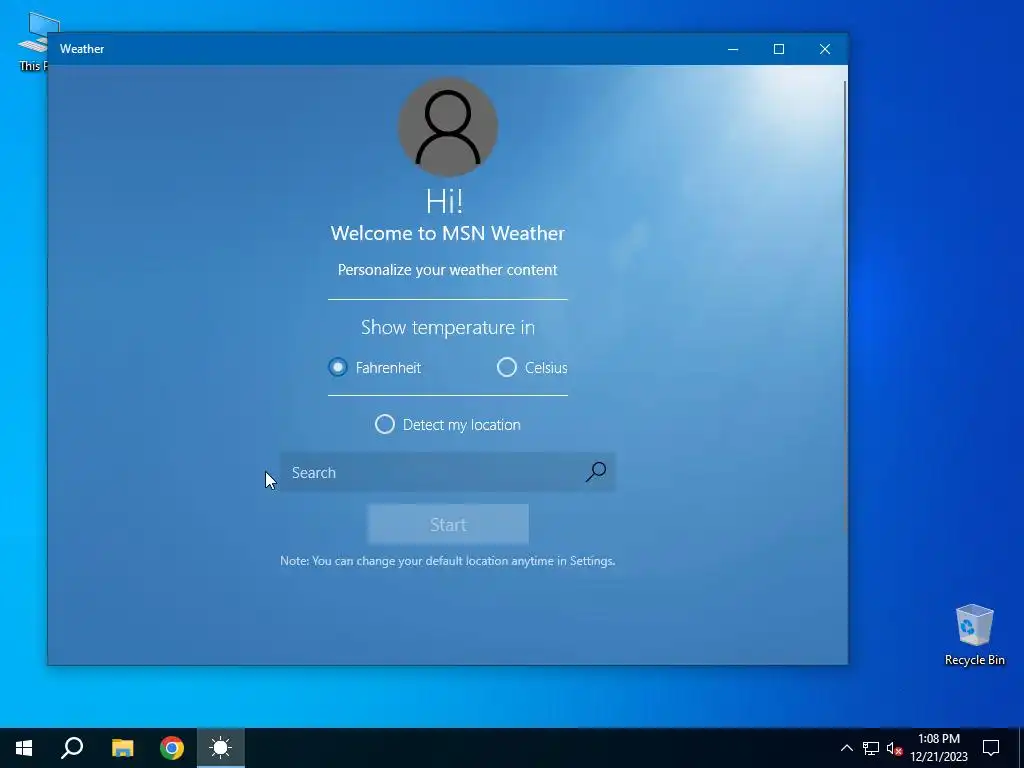1024x768 pixels.
Task: Click the magnifier icon in the search box
Action: point(596,472)
